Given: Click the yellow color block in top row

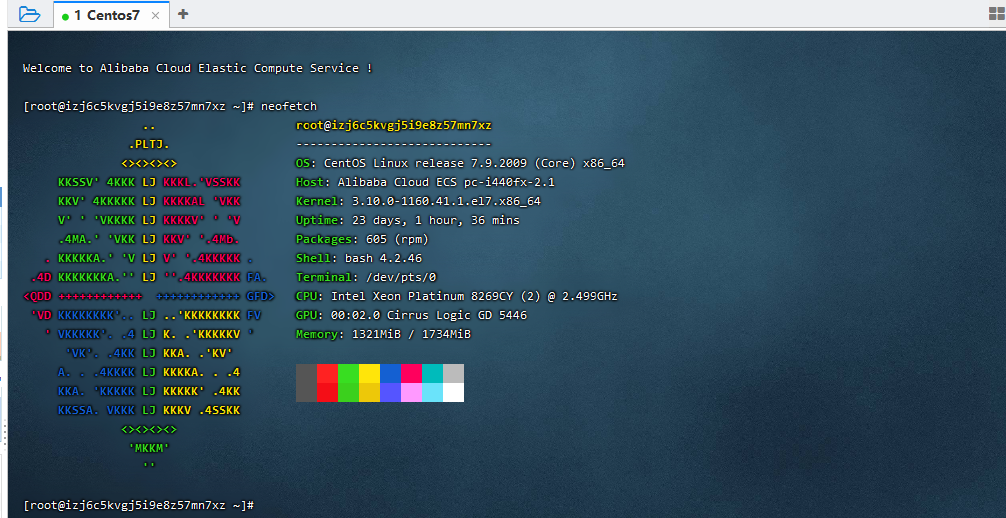Looking at the screenshot, I should tap(370, 374).
